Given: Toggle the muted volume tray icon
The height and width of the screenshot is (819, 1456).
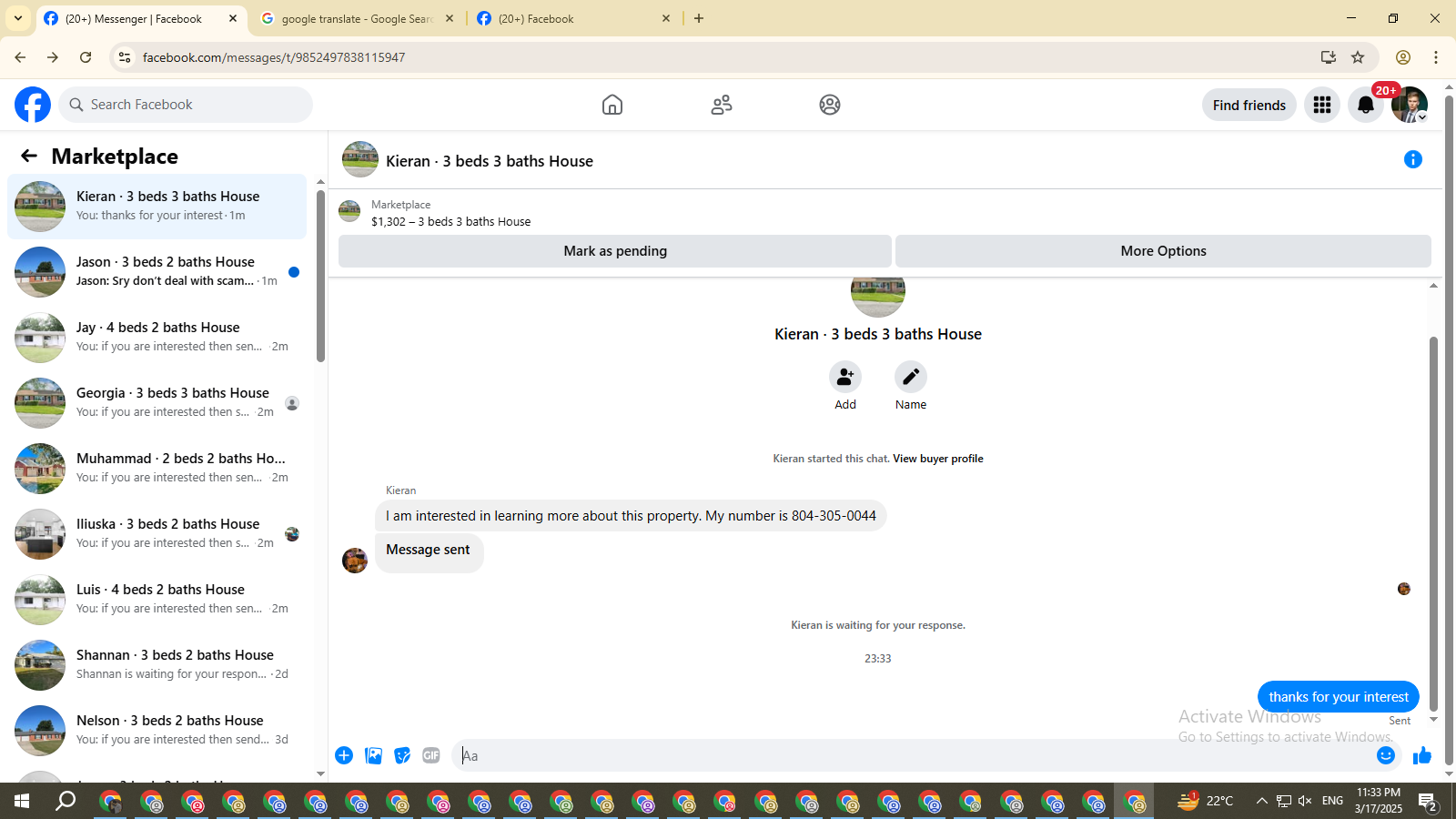Looking at the screenshot, I should tap(1305, 801).
